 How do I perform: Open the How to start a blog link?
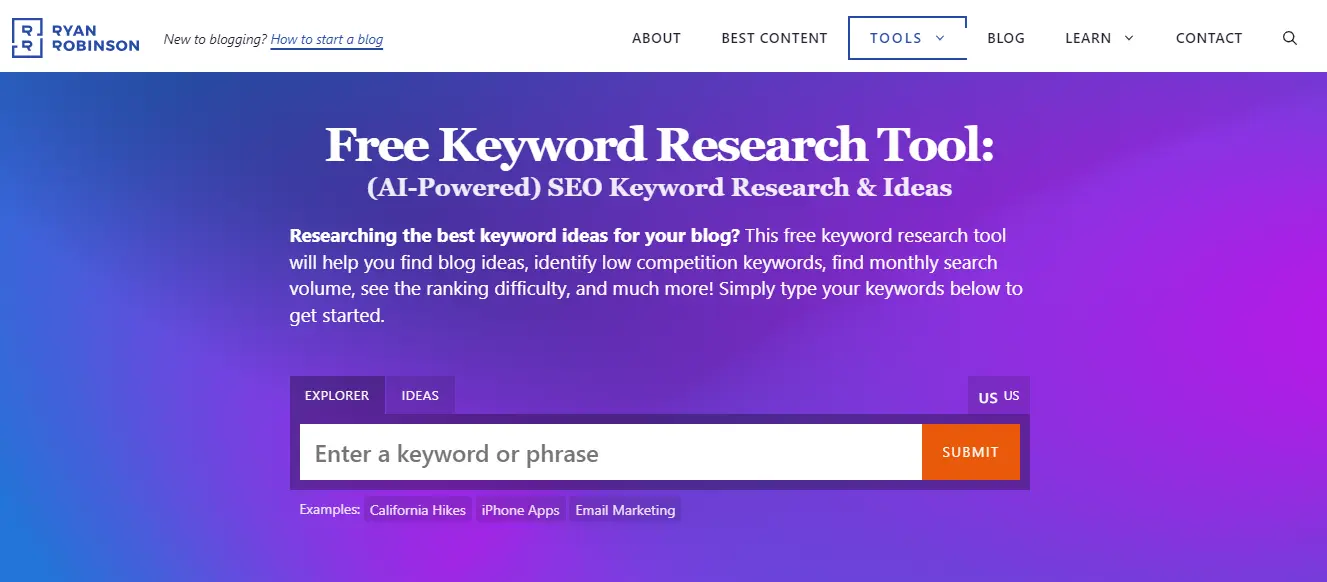pyautogui.click(x=326, y=39)
